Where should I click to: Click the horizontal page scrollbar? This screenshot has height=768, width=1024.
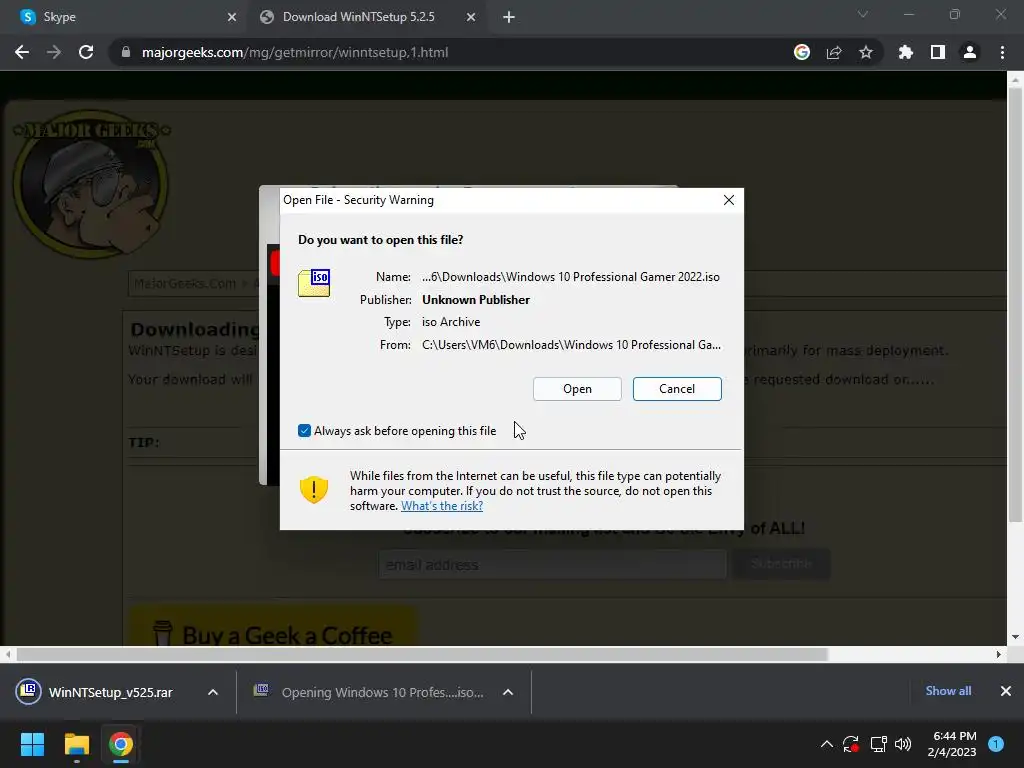423,654
